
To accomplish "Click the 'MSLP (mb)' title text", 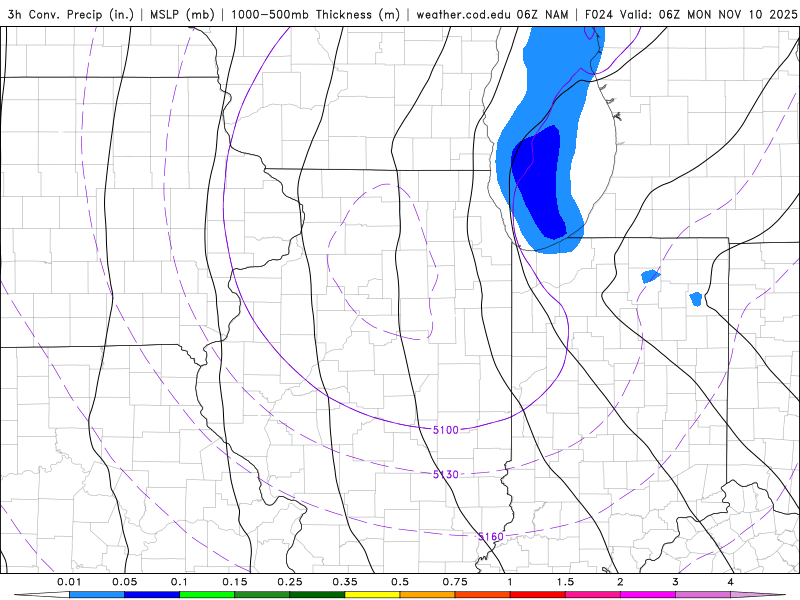I will coord(182,14).
